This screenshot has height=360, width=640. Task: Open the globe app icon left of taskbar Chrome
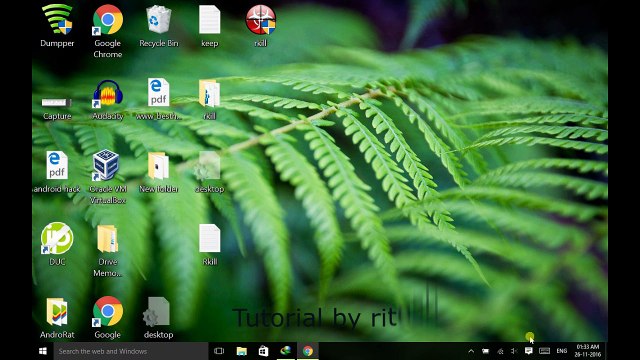tap(286, 351)
